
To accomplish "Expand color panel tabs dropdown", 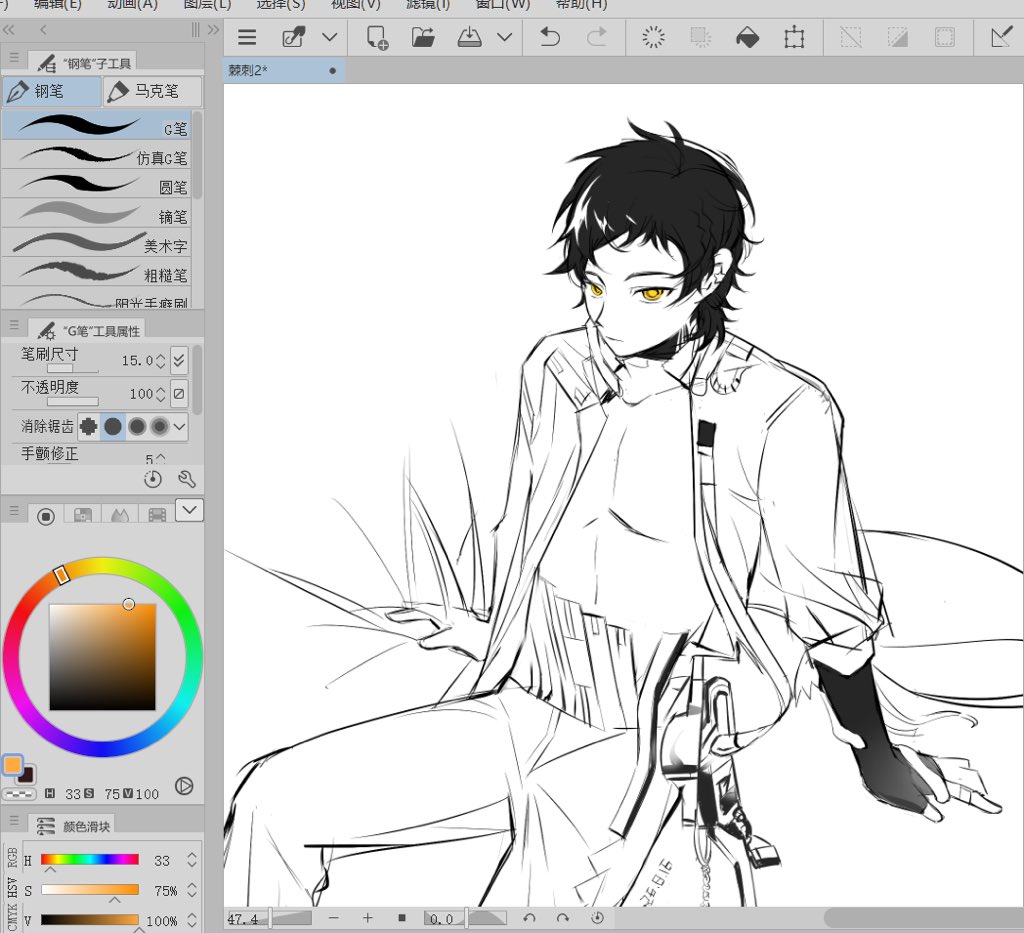I will pos(189,510).
